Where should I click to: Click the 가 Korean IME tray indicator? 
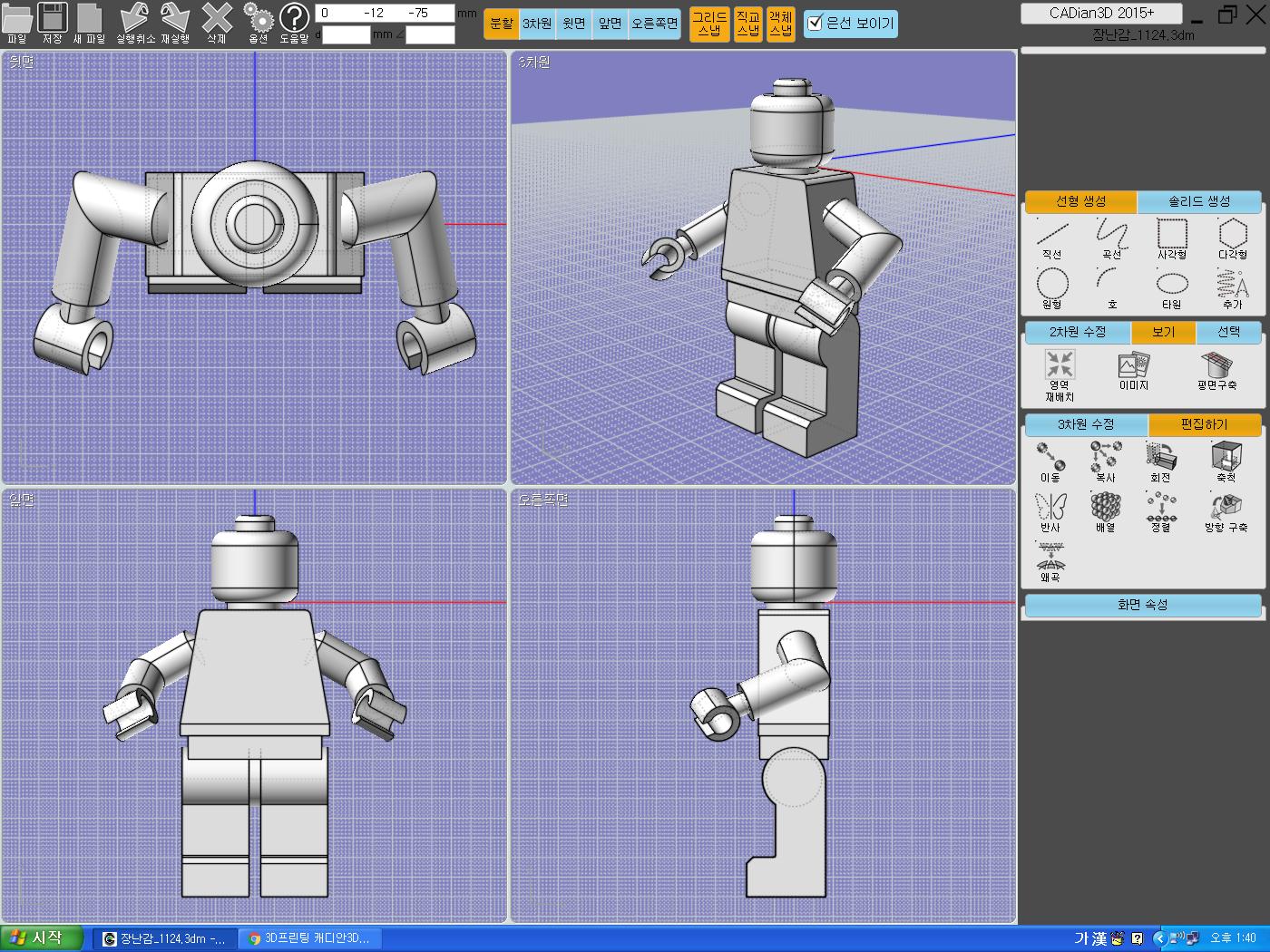point(1081,939)
